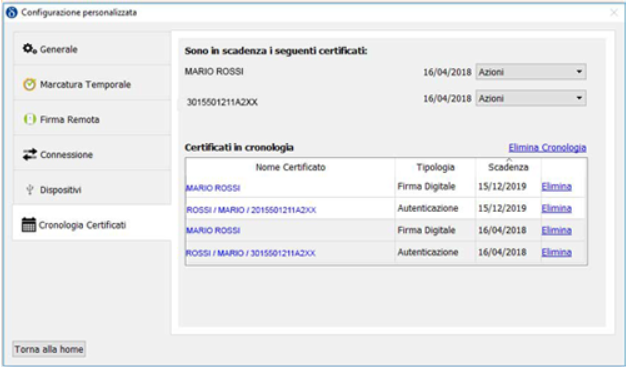Select Cronologia Certificati tab

(x=92, y=223)
